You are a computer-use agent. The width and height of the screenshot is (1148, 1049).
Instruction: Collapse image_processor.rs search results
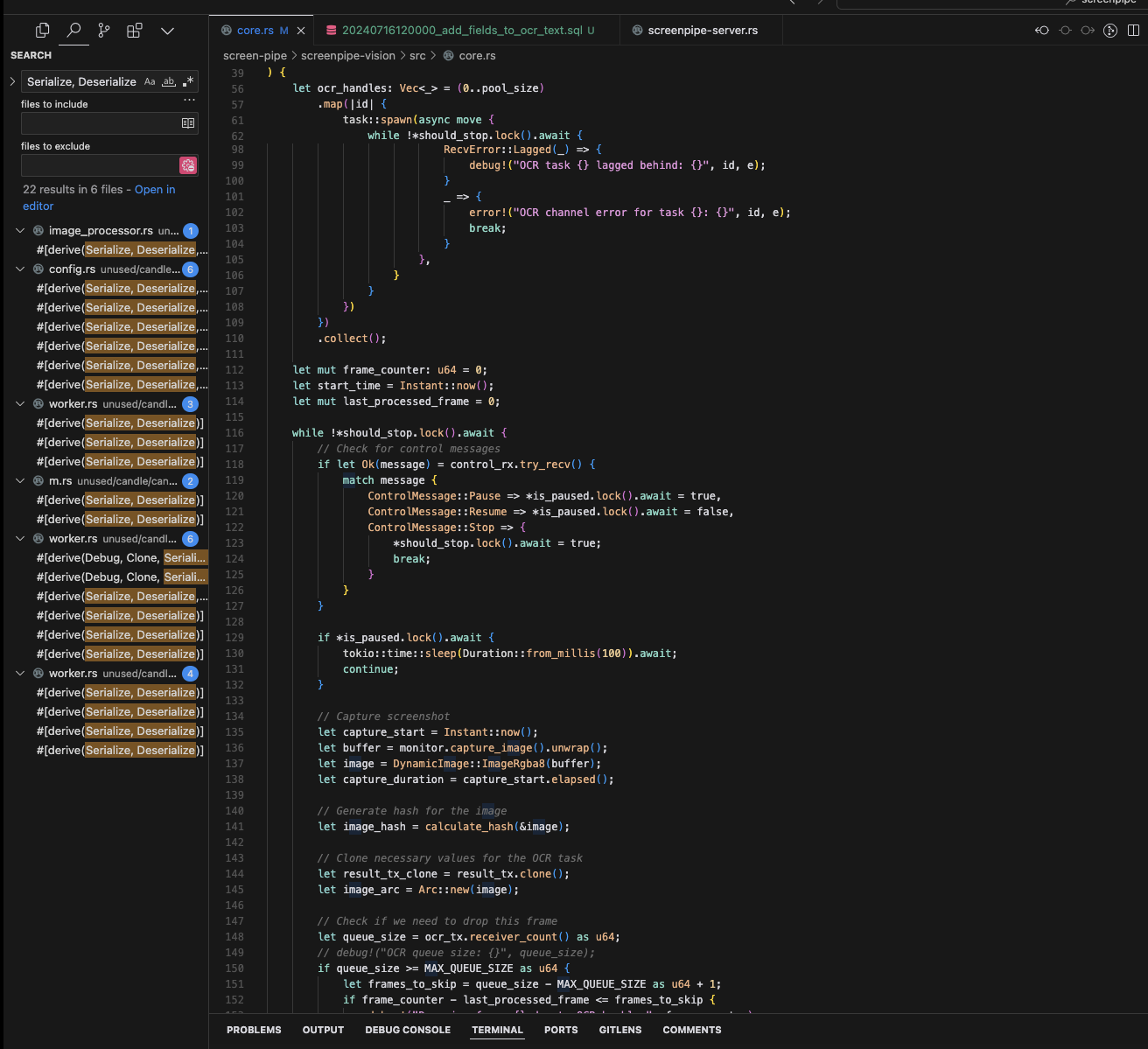coord(20,231)
